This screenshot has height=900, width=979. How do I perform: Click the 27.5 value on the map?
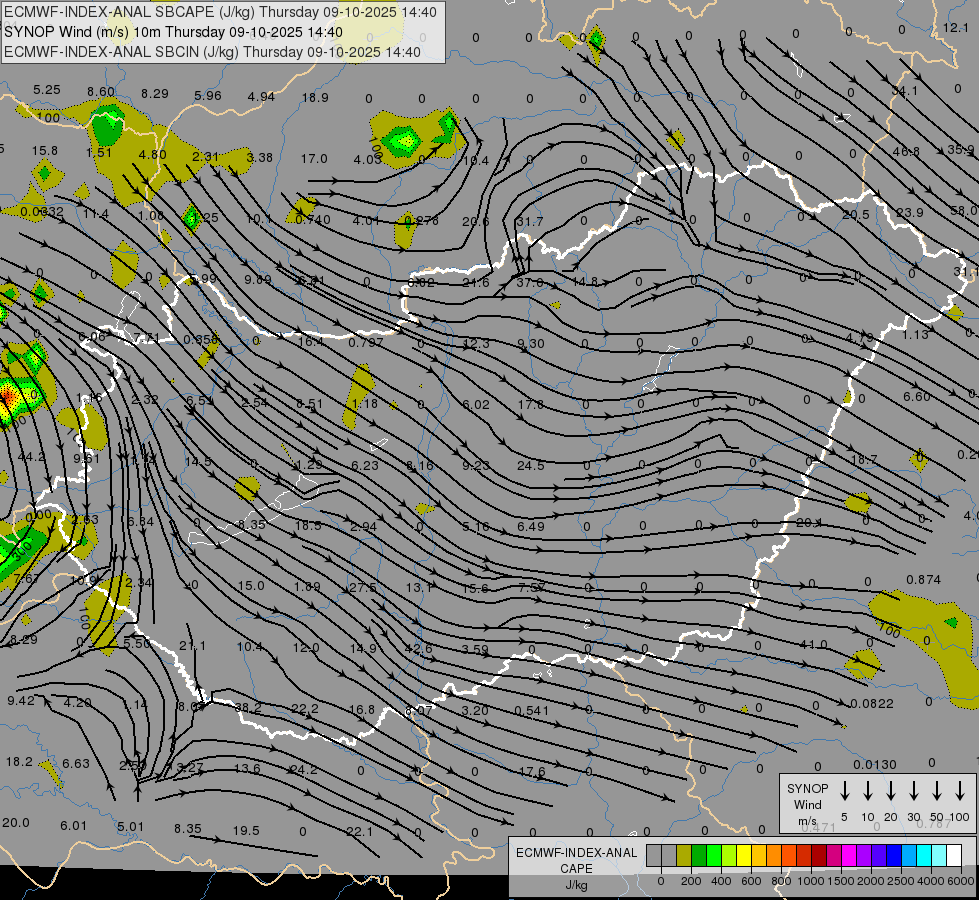363,588
